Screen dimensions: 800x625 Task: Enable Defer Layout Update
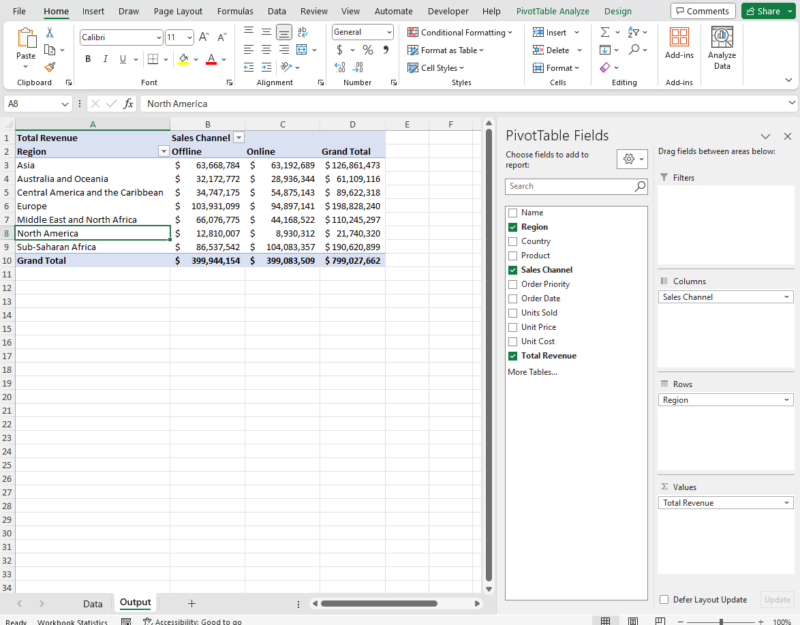point(664,599)
